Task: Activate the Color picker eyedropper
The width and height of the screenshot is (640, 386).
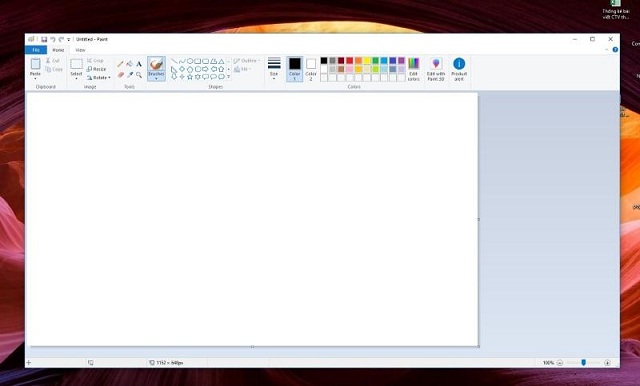Action: click(x=130, y=75)
